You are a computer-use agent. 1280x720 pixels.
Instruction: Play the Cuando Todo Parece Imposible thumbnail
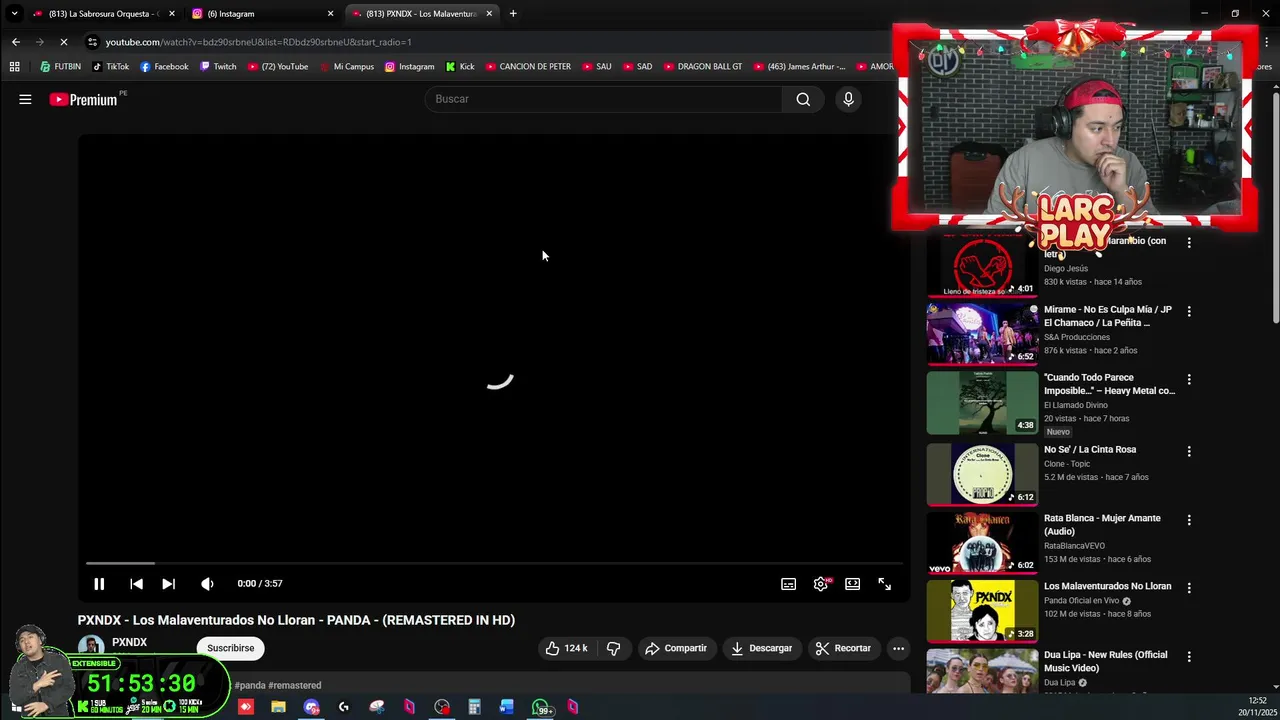(x=982, y=402)
